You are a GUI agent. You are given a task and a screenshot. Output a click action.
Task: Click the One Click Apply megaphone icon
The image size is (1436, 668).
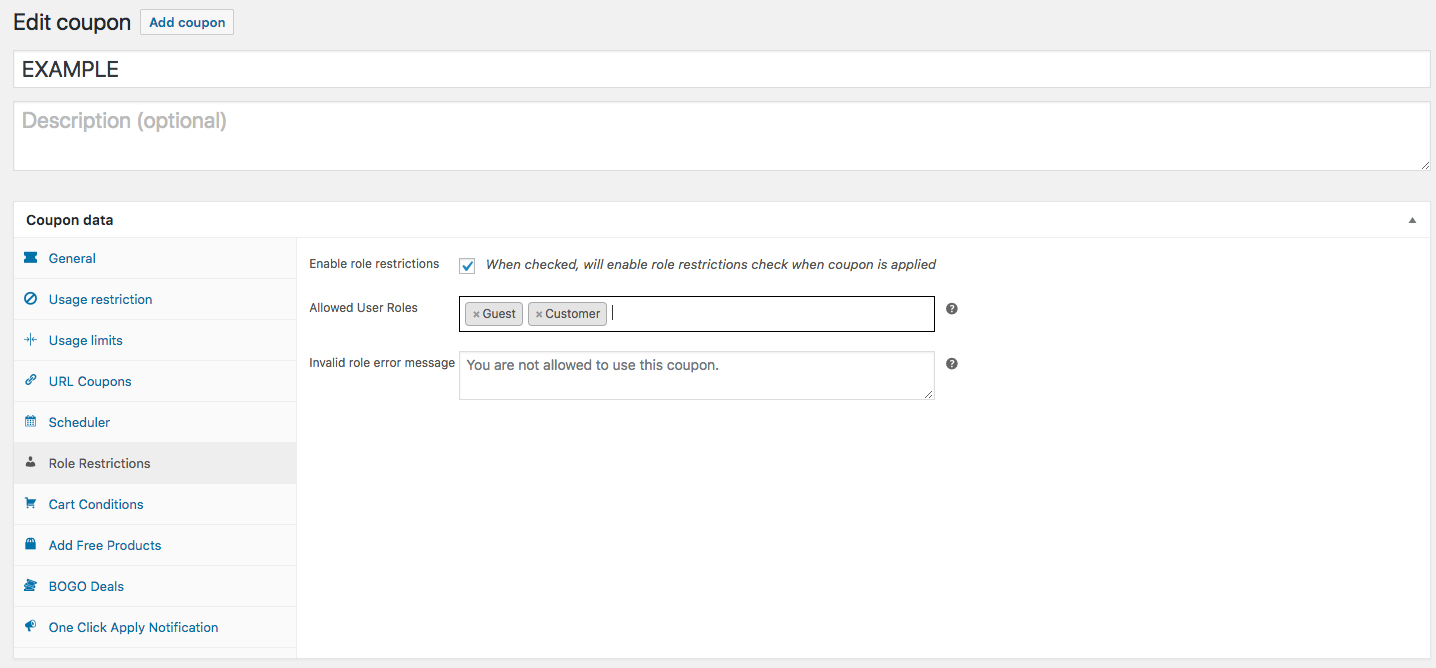pyautogui.click(x=30, y=627)
